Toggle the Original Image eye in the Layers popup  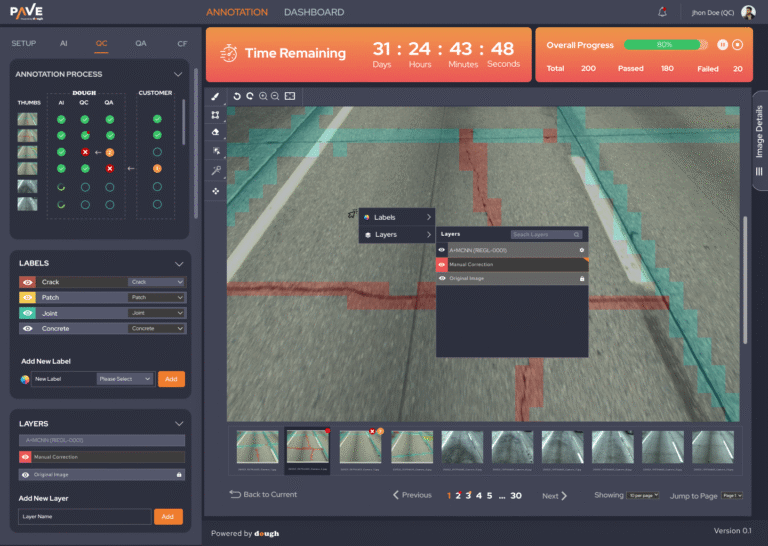click(442, 278)
